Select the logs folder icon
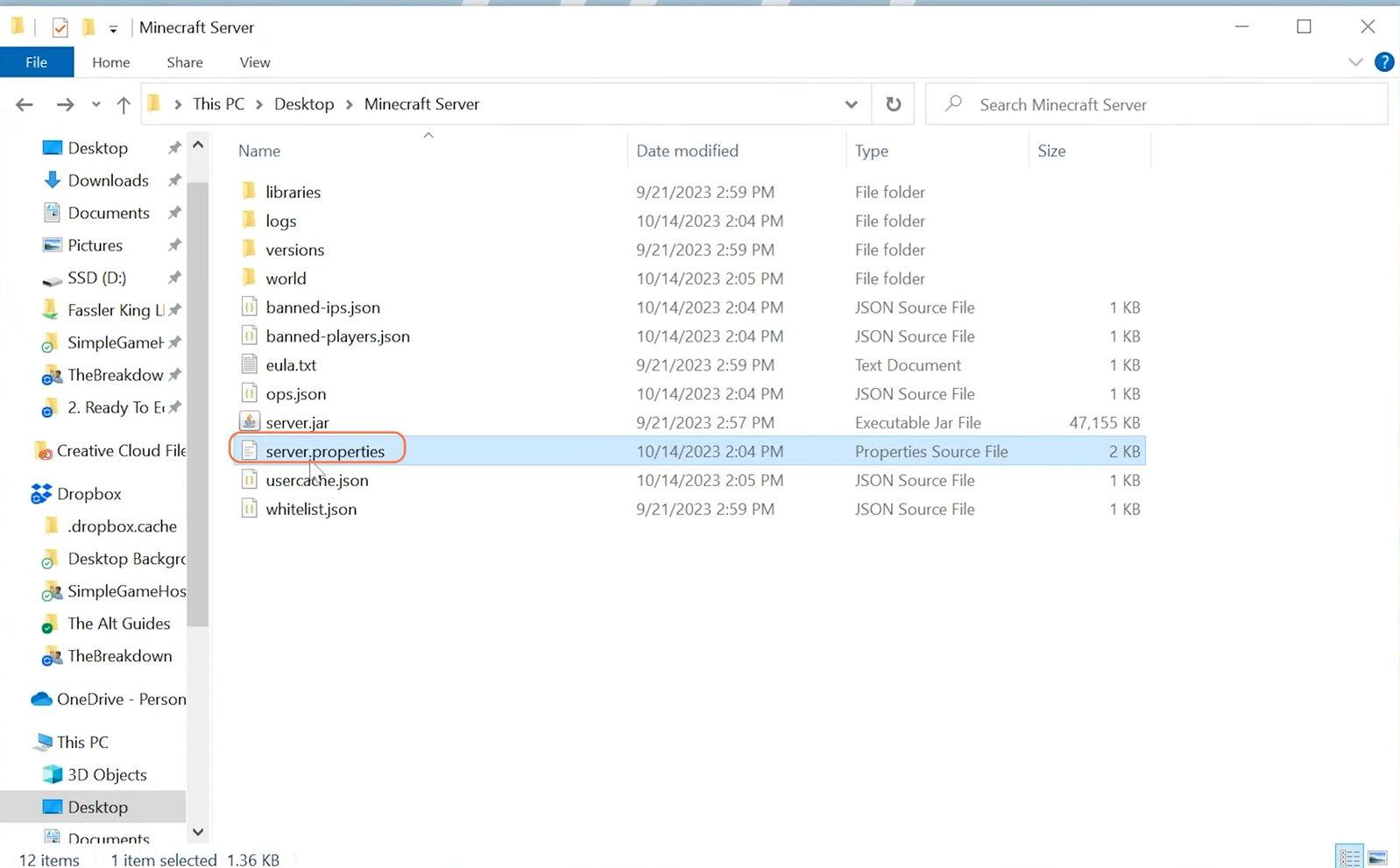 pos(249,220)
